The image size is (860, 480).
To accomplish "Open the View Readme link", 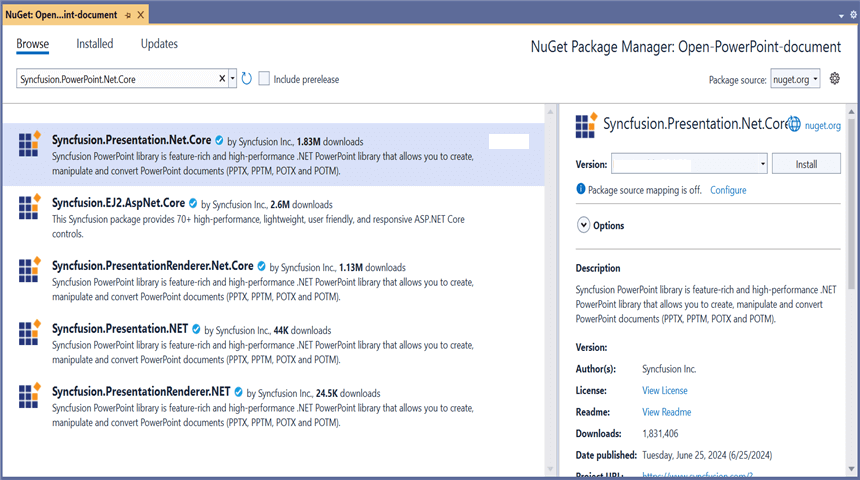I will click(x=666, y=411).
